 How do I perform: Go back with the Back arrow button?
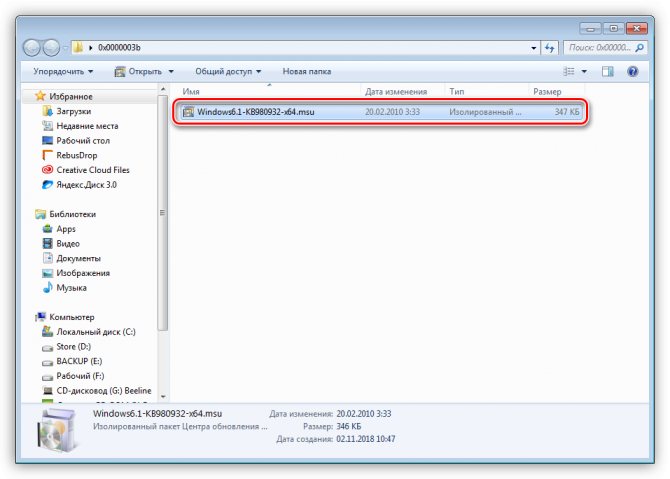coord(32,47)
